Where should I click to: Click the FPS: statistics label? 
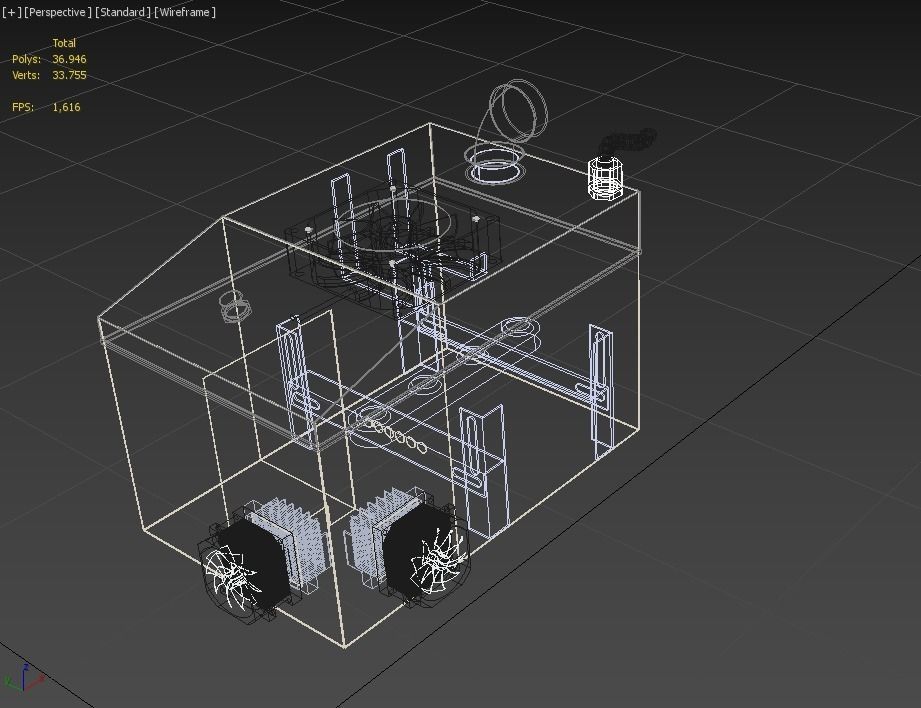22,107
